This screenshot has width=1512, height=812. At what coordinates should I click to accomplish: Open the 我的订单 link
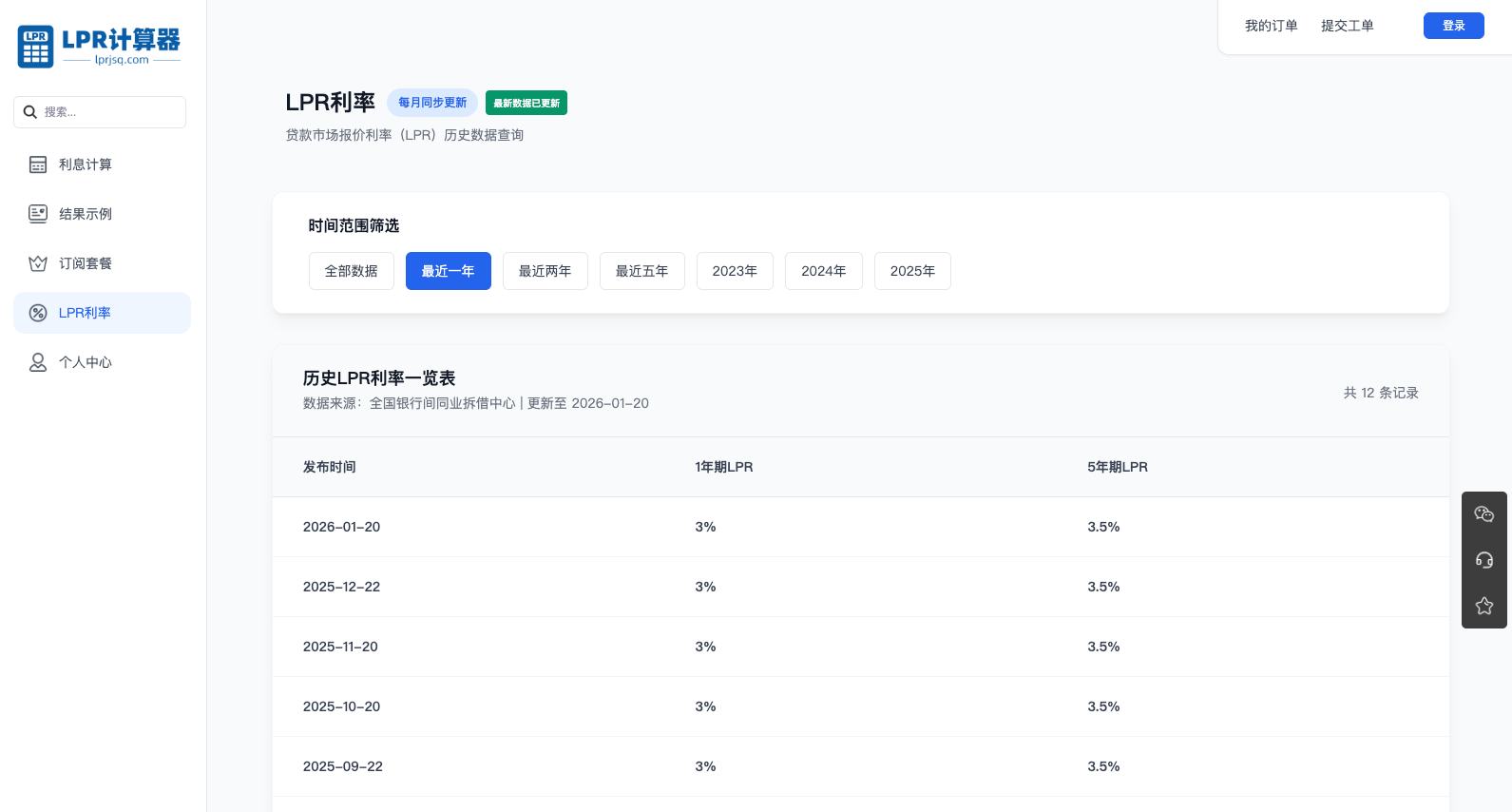click(x=1271, y=26)
